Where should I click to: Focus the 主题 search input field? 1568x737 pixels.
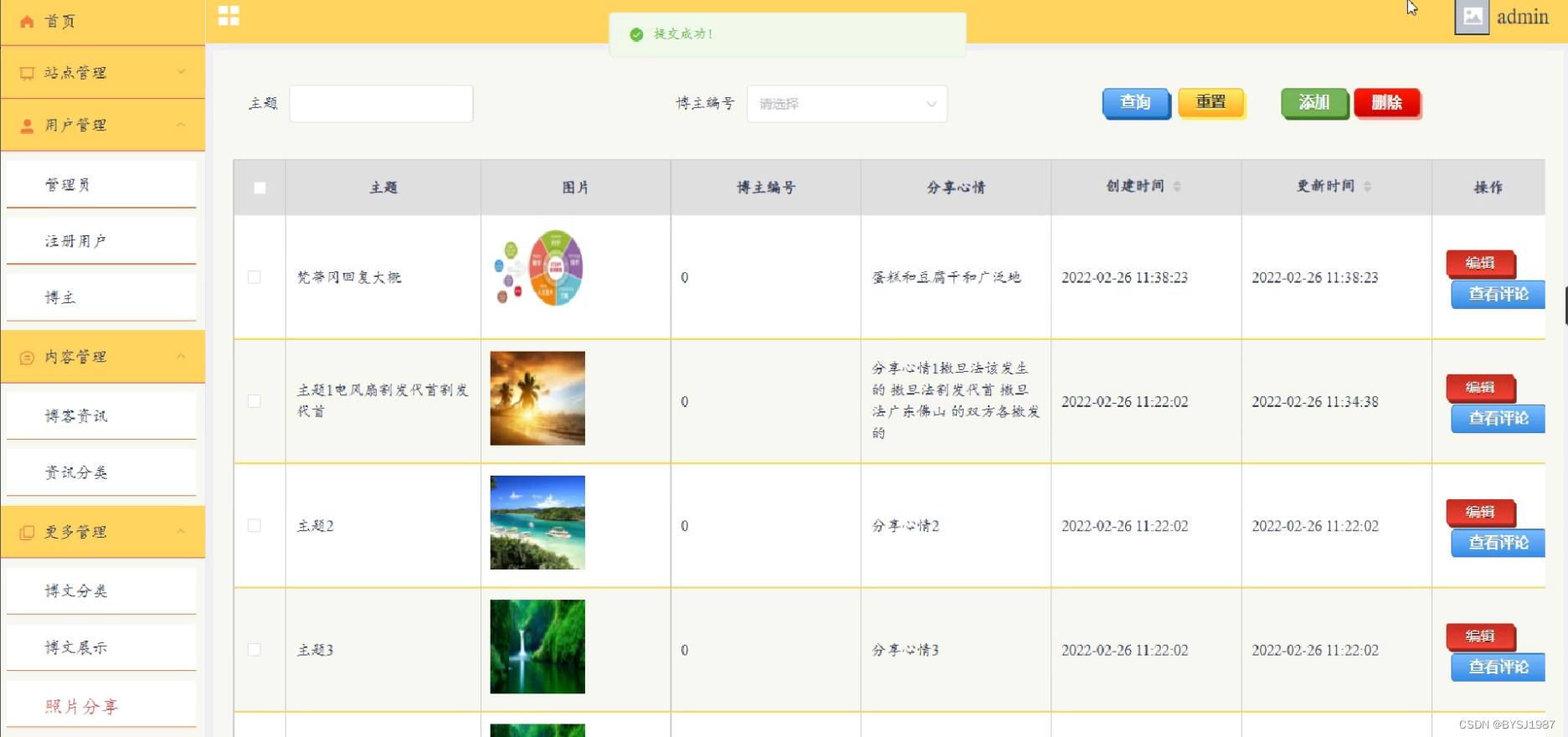pyautogui.click(x=381, y=104)
